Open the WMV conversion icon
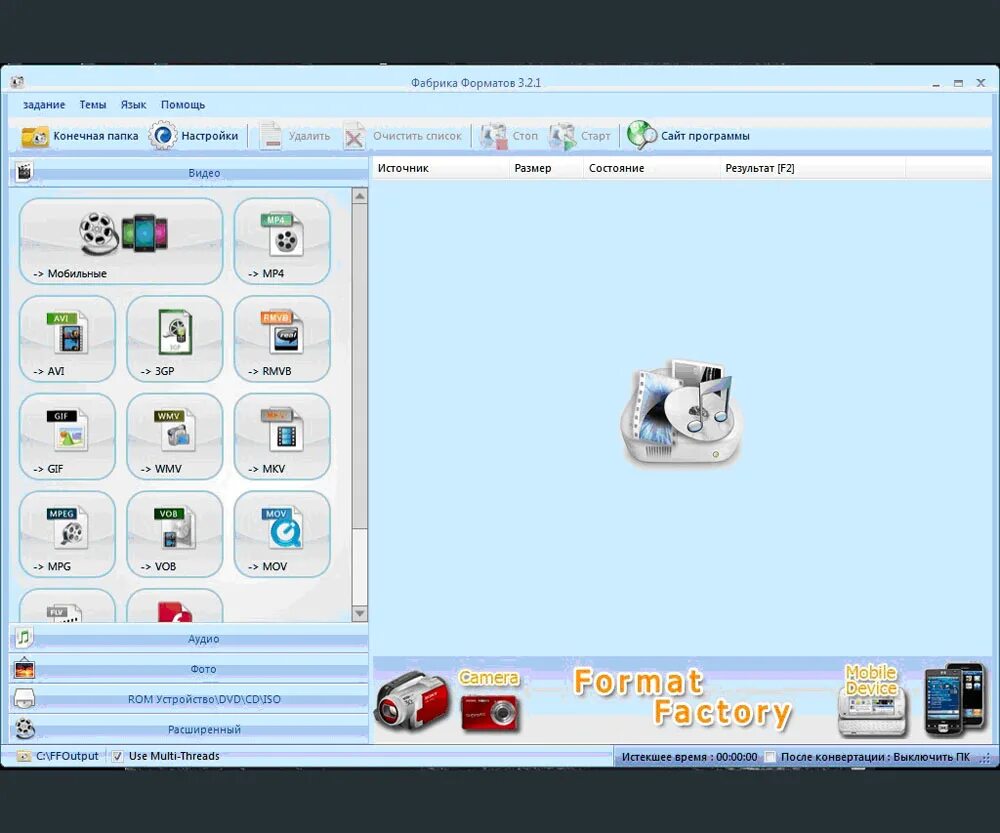Image resolution: width=1000 pixels, height=833 pixels. click(x=175, y=436)
